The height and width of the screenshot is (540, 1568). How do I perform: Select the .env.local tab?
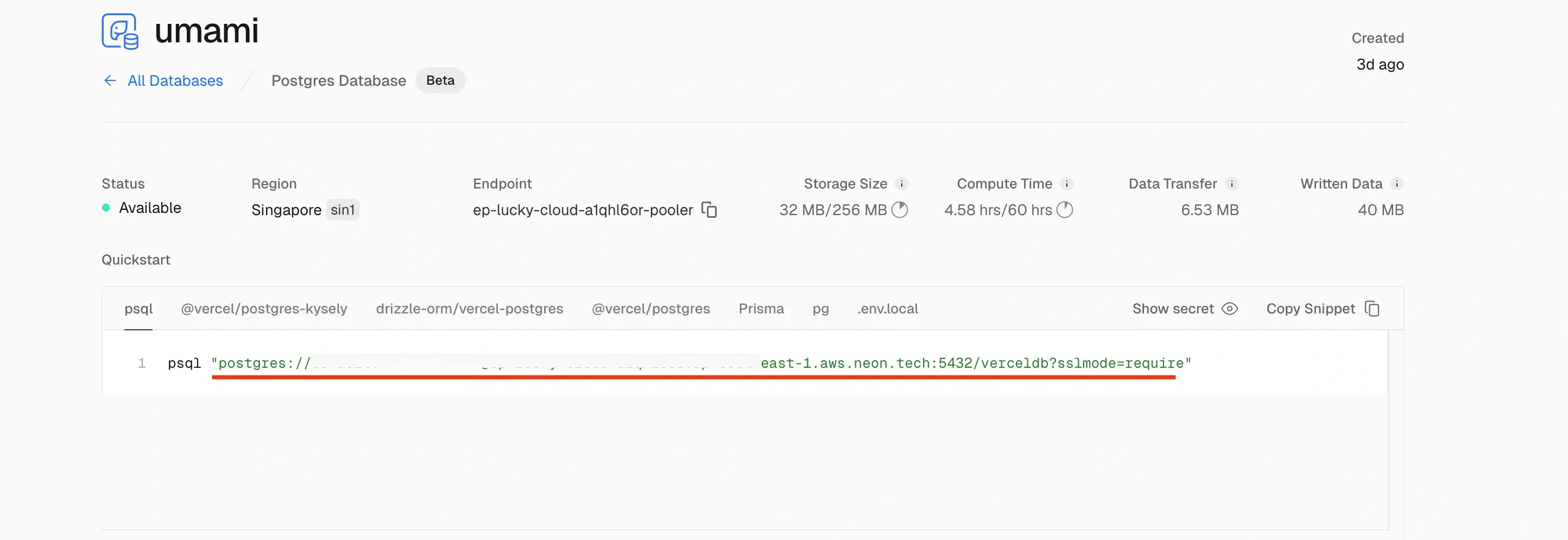tap(888, 309)
